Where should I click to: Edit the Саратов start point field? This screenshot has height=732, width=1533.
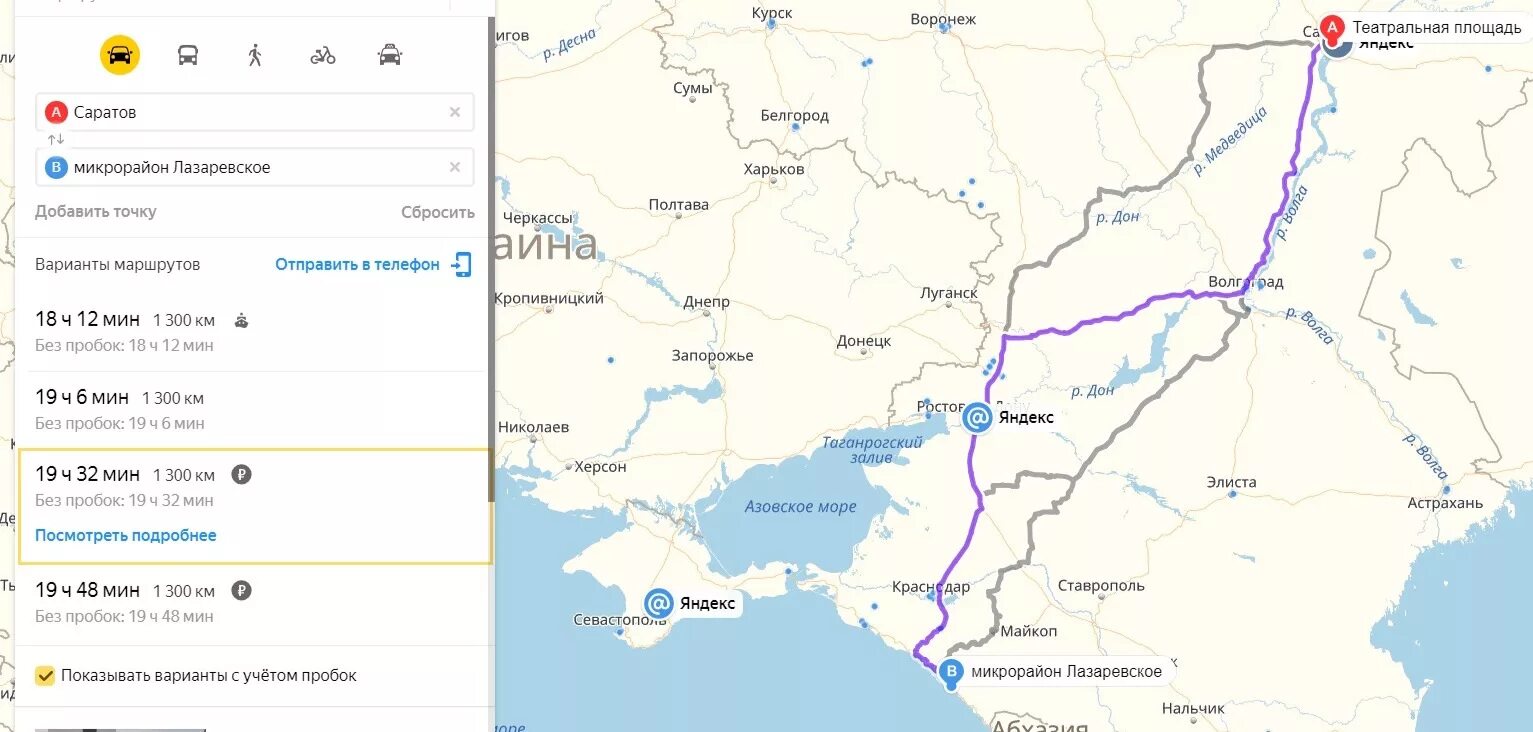tap(255, 112)
